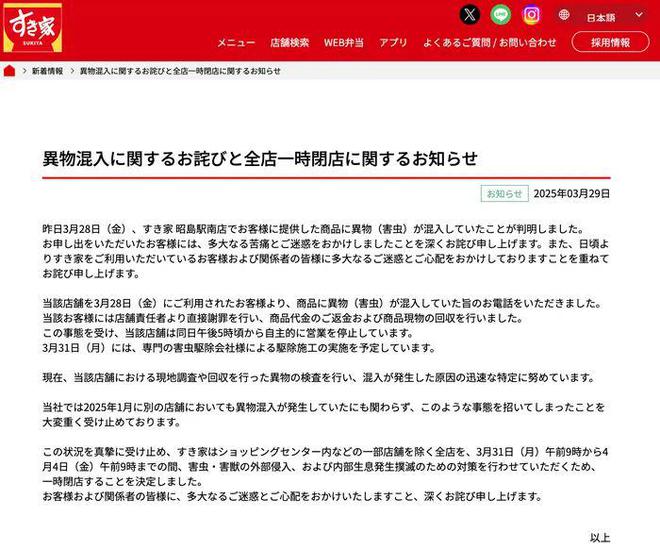Click the first breadcrumb separator arrow
This screenshot has height=549, width=660.
coord(24,71)
